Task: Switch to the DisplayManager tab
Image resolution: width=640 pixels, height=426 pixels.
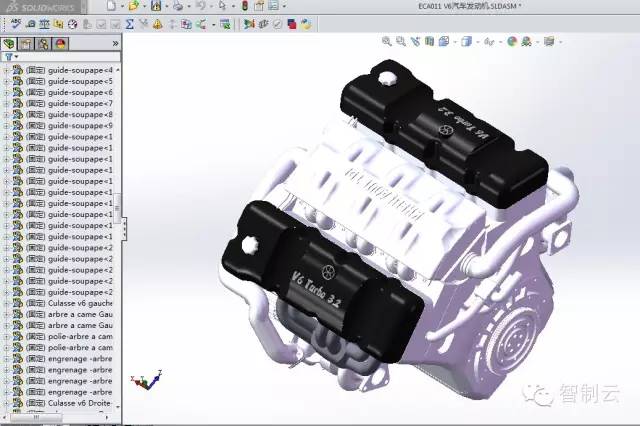Action: click(60, 44)
